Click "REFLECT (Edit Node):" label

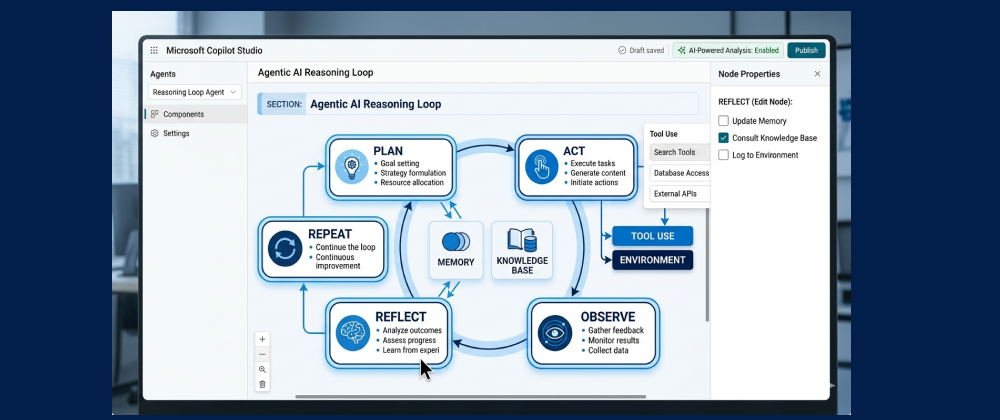755,102
